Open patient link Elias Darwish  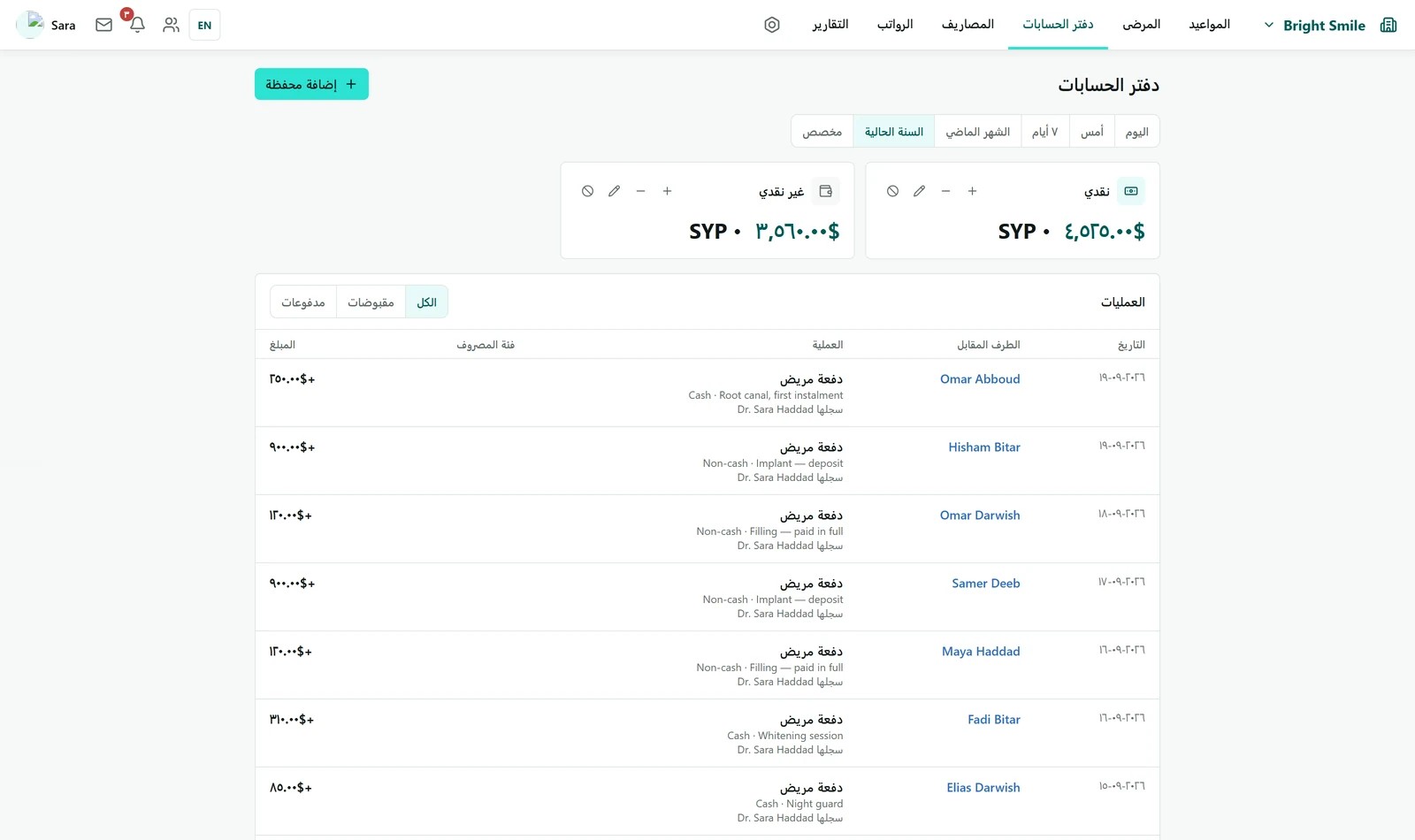pos(983,787)
